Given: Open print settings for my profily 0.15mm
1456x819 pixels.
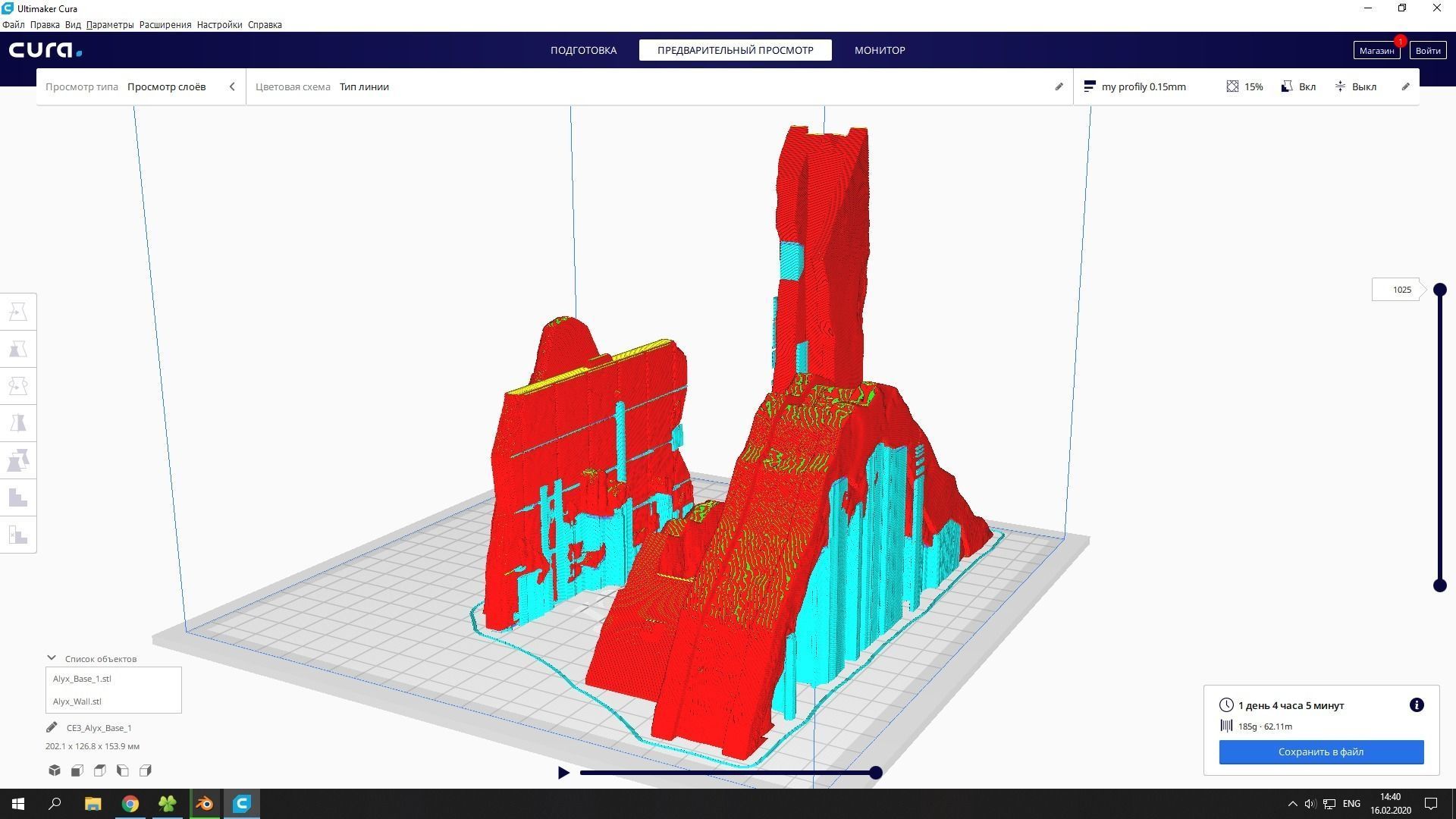Looking at the screenshot, I should pyautogui.click(x=1144, y=86).
